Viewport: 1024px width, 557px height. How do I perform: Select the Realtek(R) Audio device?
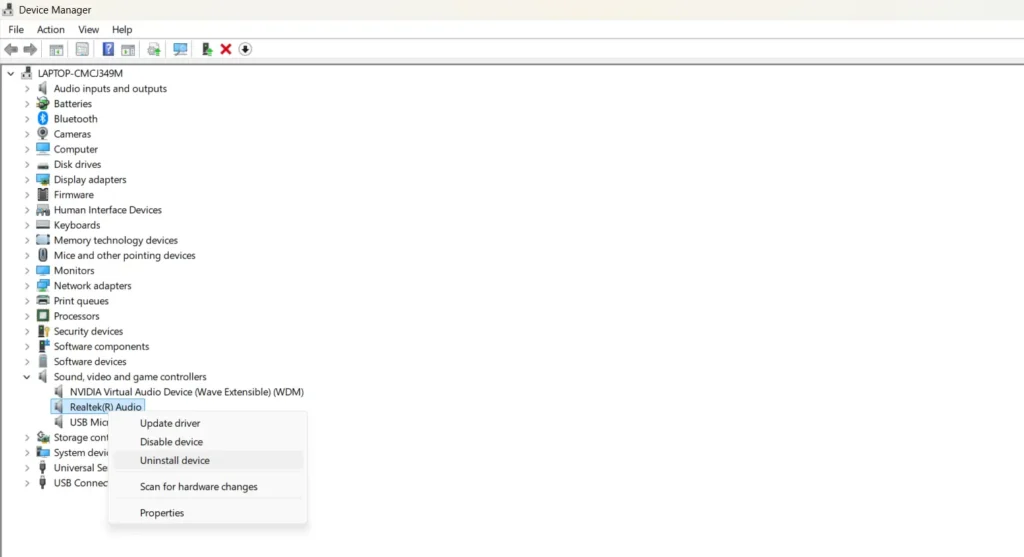[105, 407]
